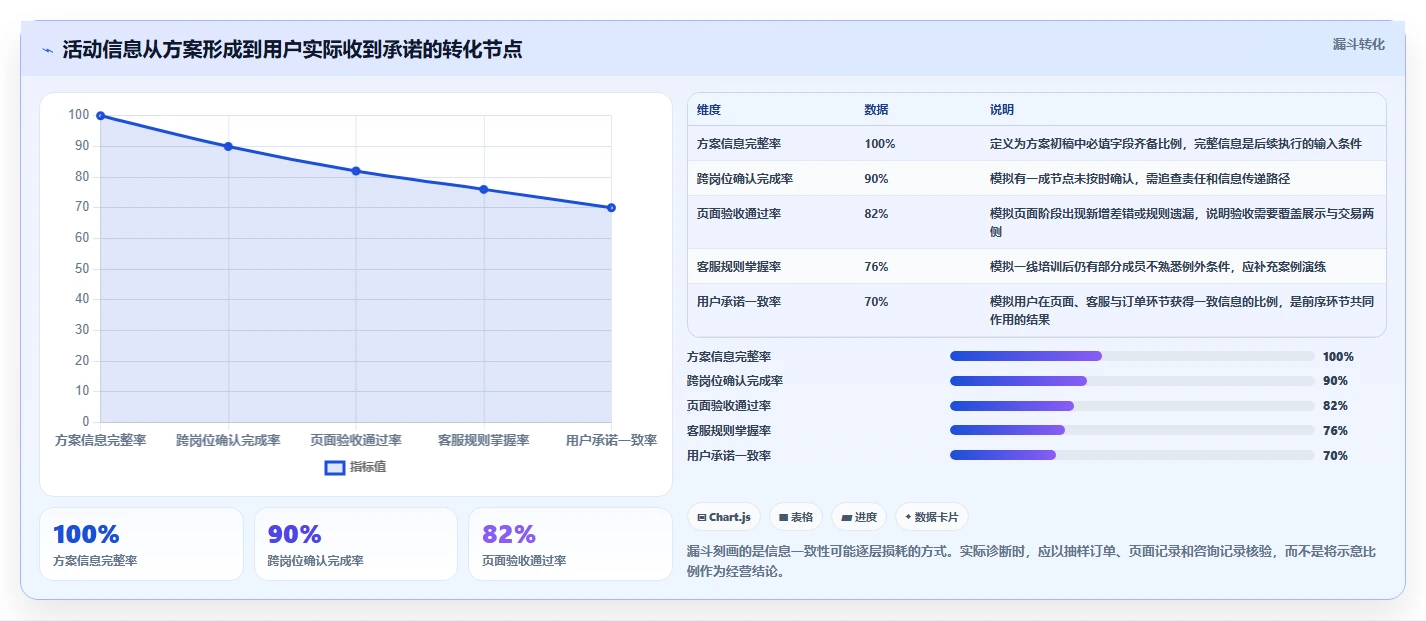This screenshot has width=1426, height=621.
Task: Click the 说明 column header
Action: tap(1002, 110)
